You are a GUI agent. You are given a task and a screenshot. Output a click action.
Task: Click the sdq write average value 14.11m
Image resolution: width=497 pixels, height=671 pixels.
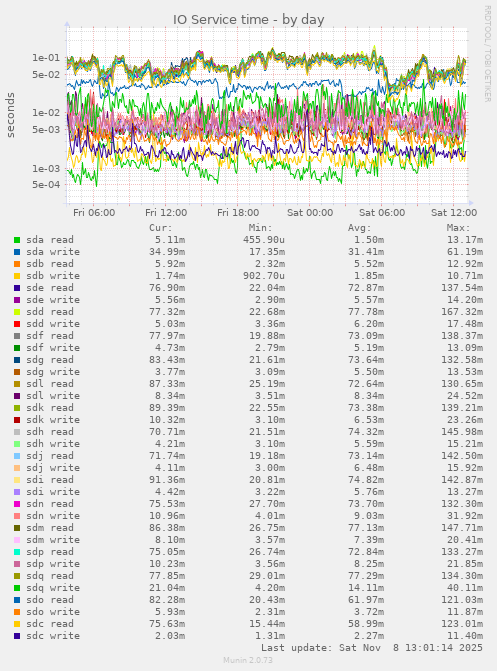366,588
